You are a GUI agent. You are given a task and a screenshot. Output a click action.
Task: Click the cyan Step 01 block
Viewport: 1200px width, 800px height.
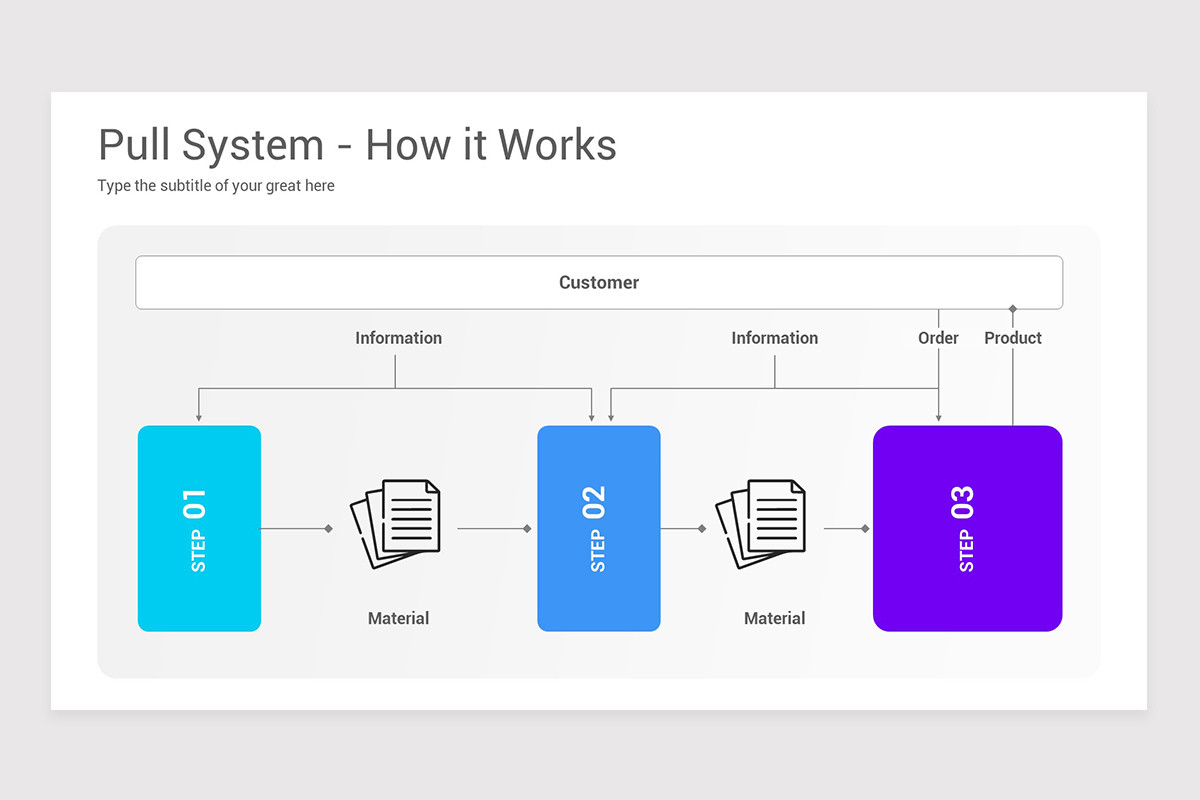pos(199,528)
